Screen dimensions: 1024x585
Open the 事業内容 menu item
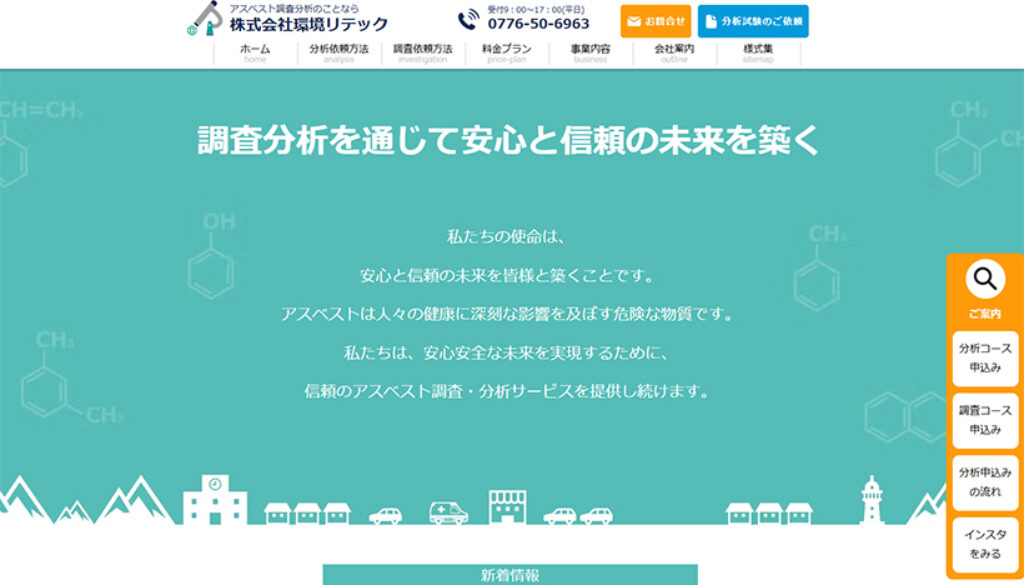[591, 54]
